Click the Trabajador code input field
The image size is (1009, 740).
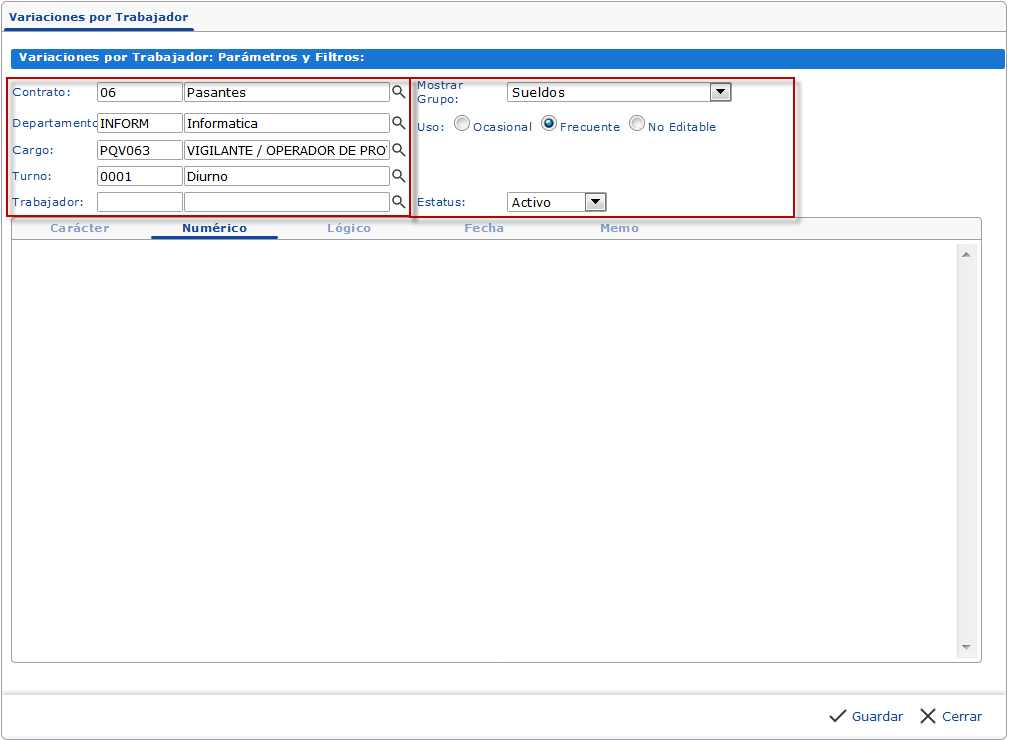(140, 202)
